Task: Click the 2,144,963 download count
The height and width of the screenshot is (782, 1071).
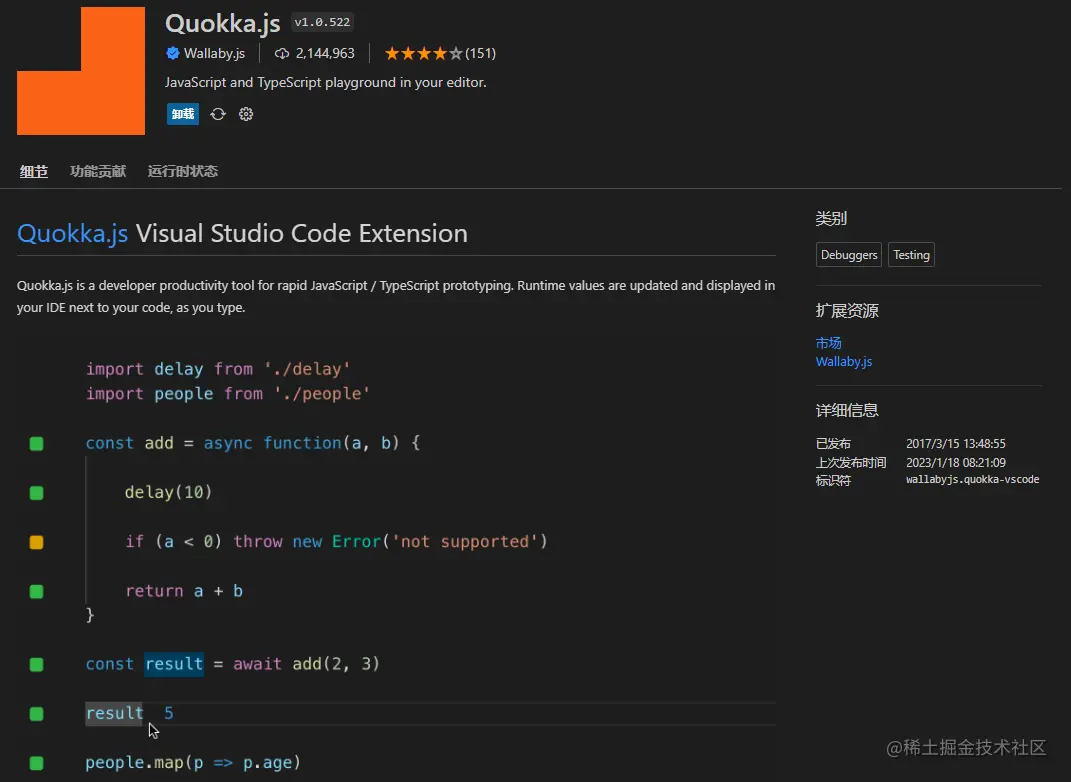Action: pos(325,53)
